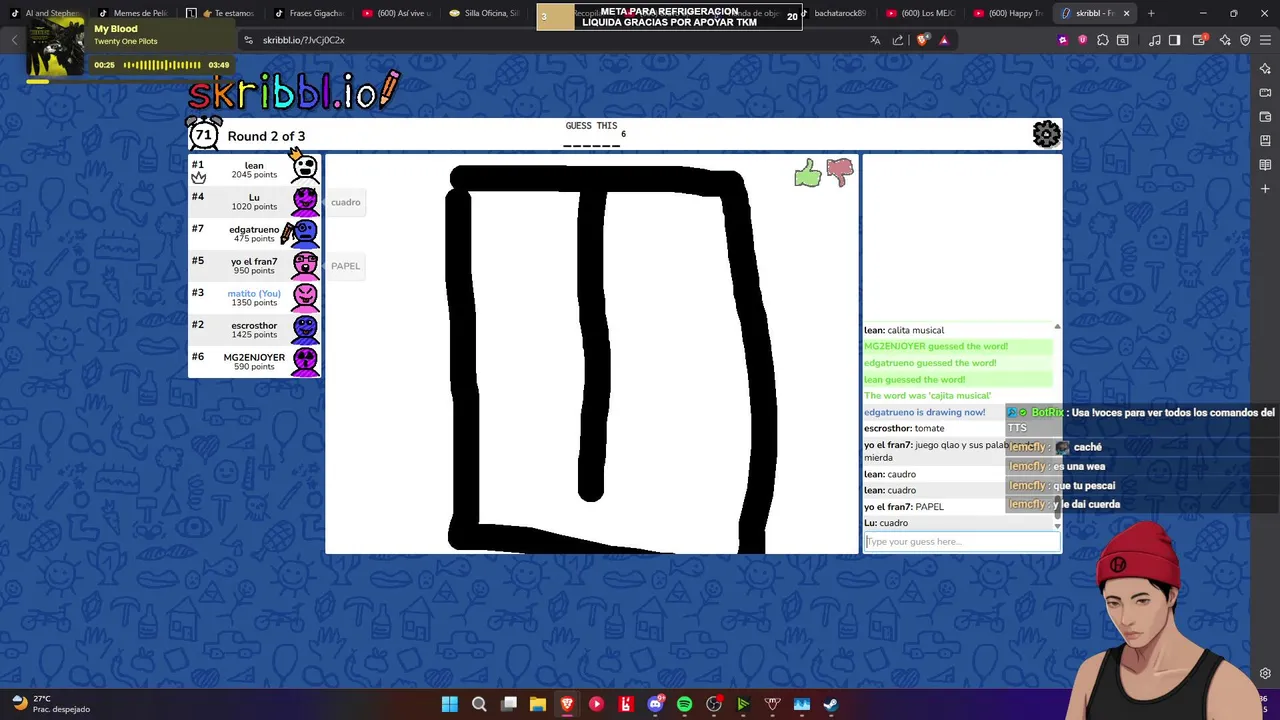Viewport: 1280px width, 720px height.
Task: Click the share page icon
Action: pos(898,40)
